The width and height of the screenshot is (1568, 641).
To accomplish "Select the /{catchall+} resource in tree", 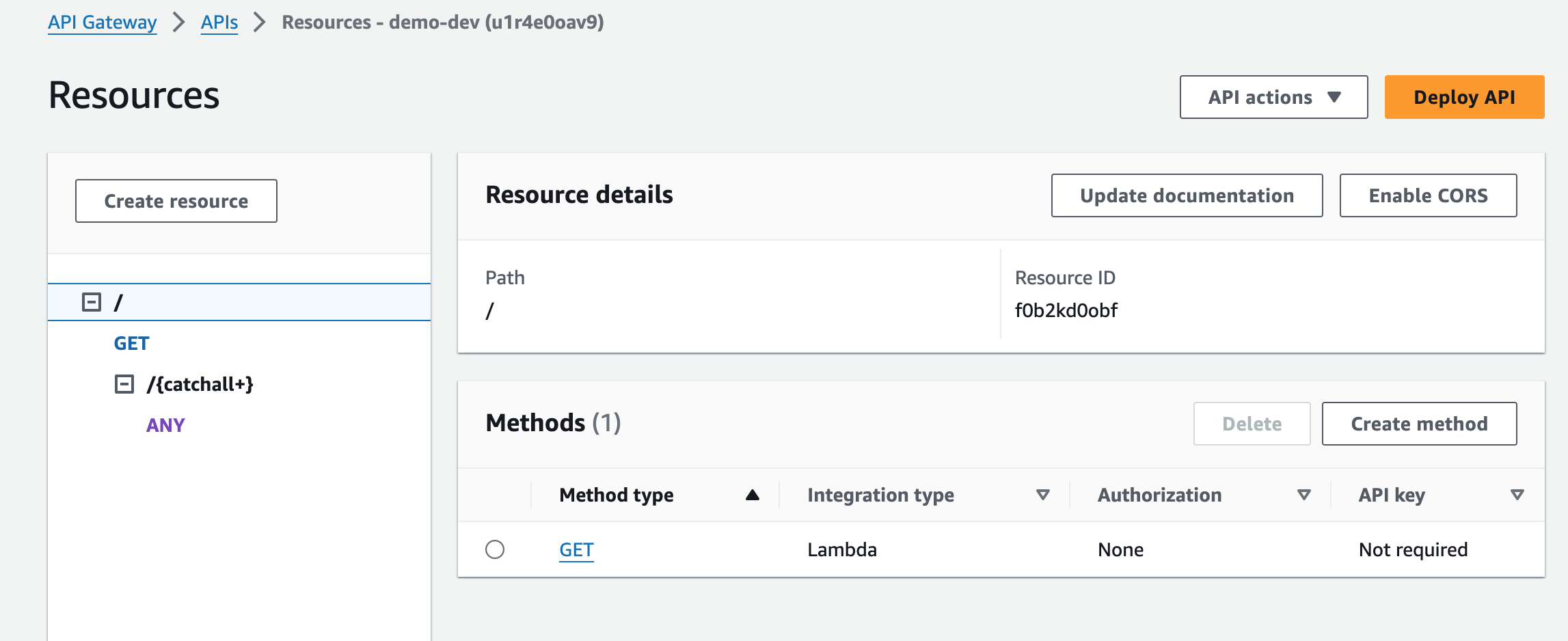I will 200,384.
